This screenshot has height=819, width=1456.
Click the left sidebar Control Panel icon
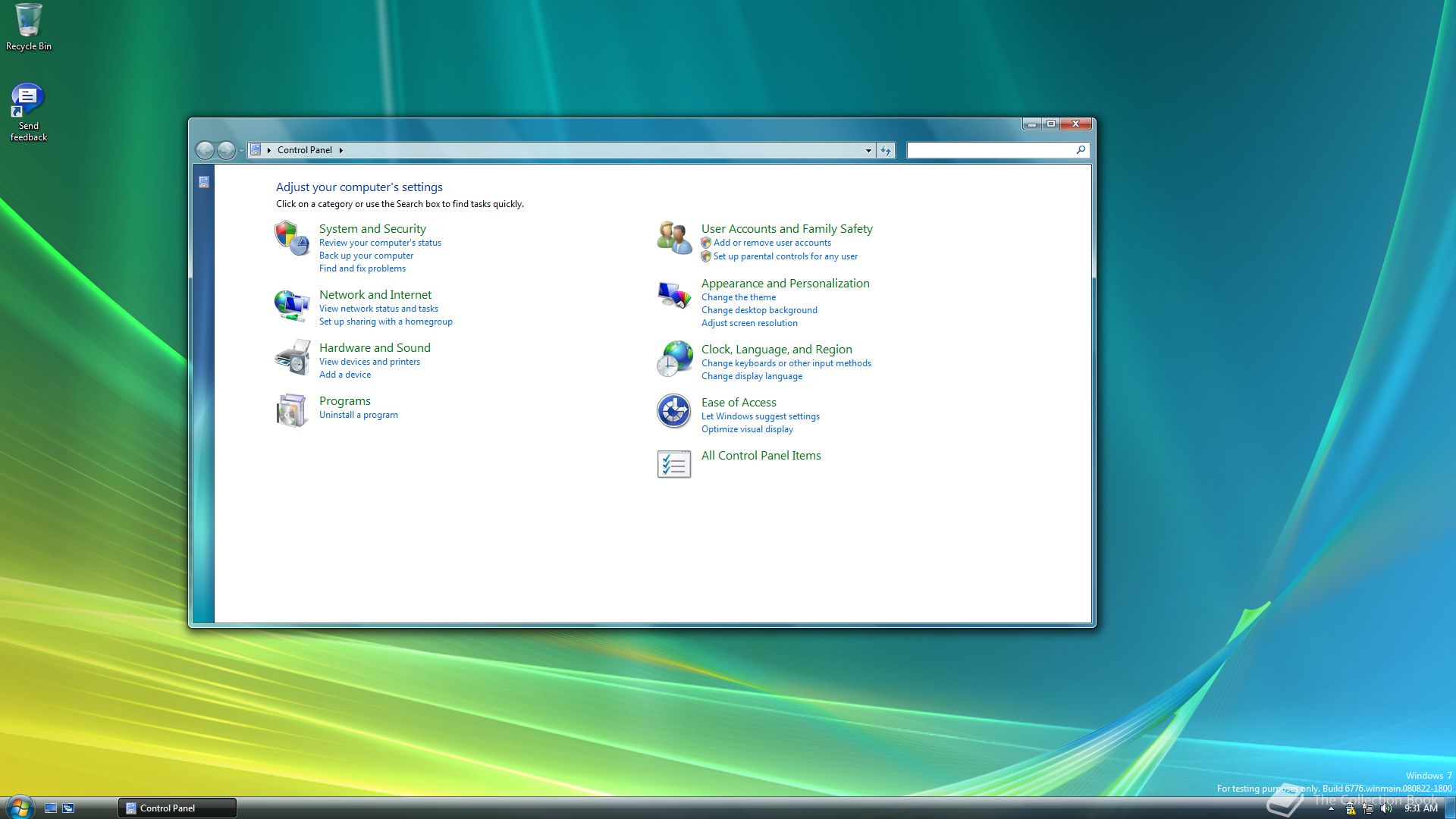tap(204, 182)
